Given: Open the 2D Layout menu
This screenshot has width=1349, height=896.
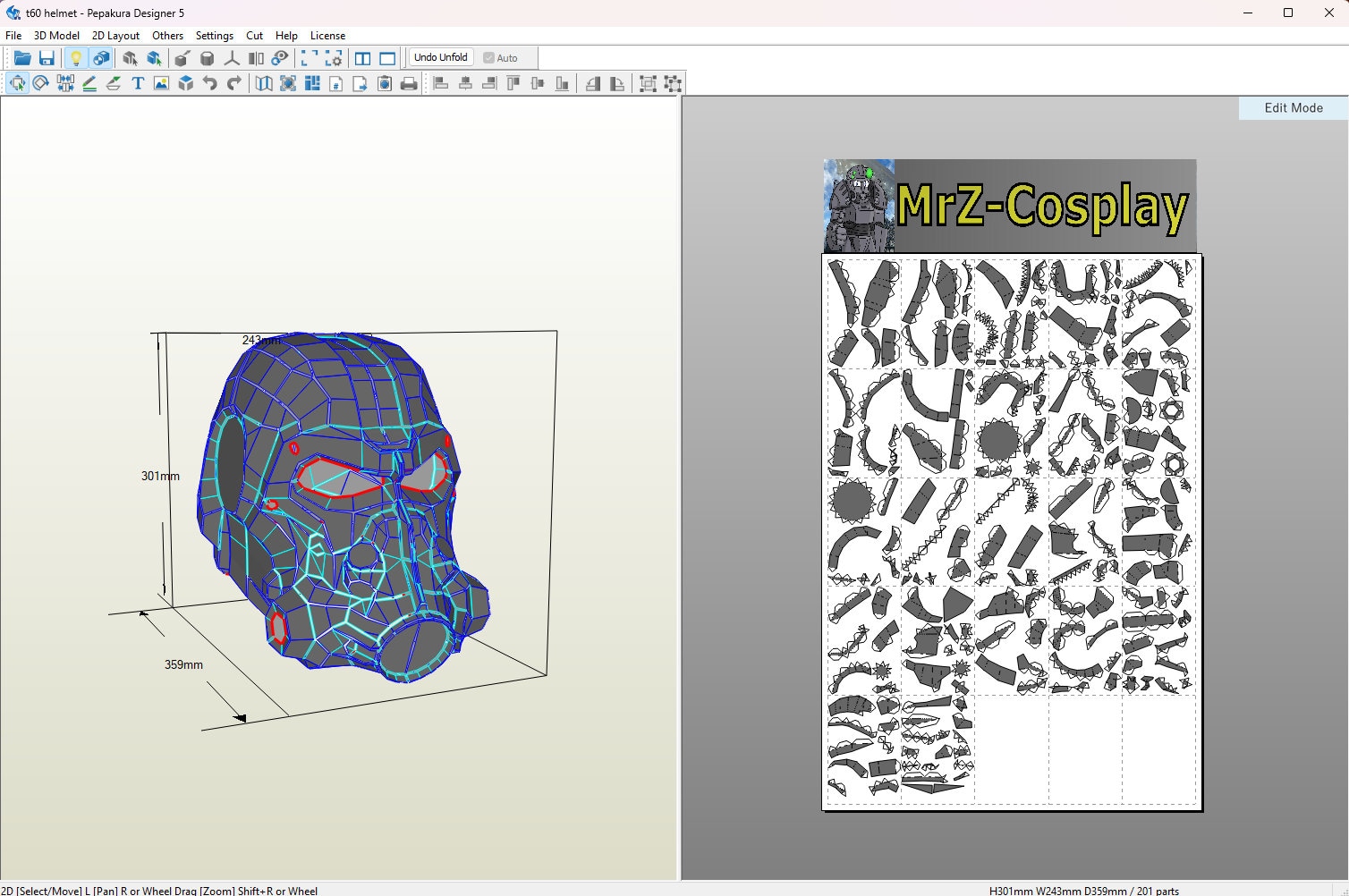Looking at the screenshot, I should (x=115, y=35).
